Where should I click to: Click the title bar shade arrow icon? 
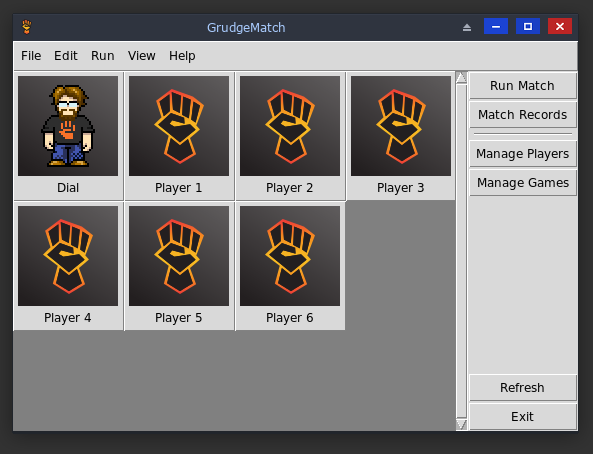point(467,27)
